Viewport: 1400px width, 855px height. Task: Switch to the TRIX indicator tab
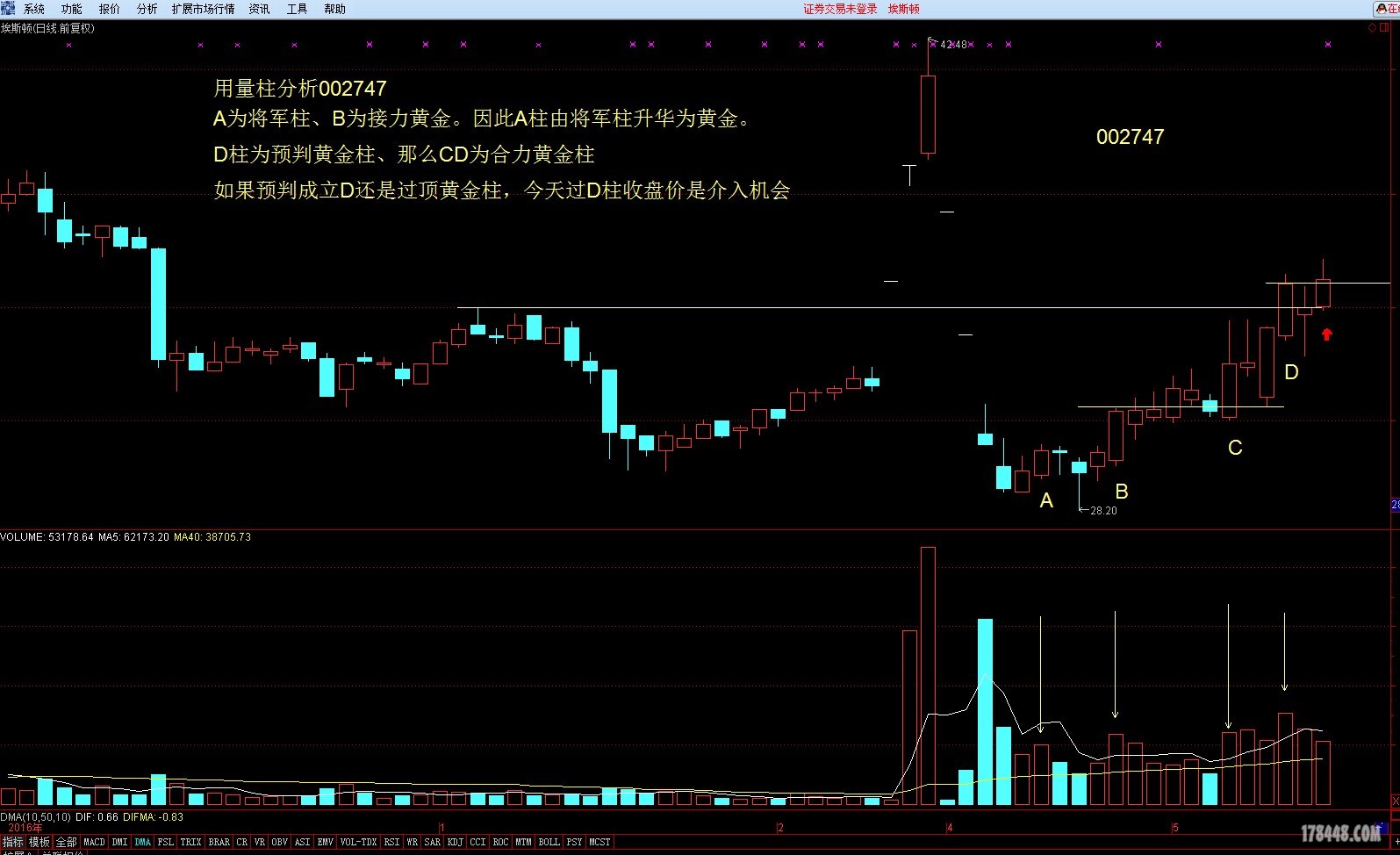pyautogui.click(x=191, y=842)
